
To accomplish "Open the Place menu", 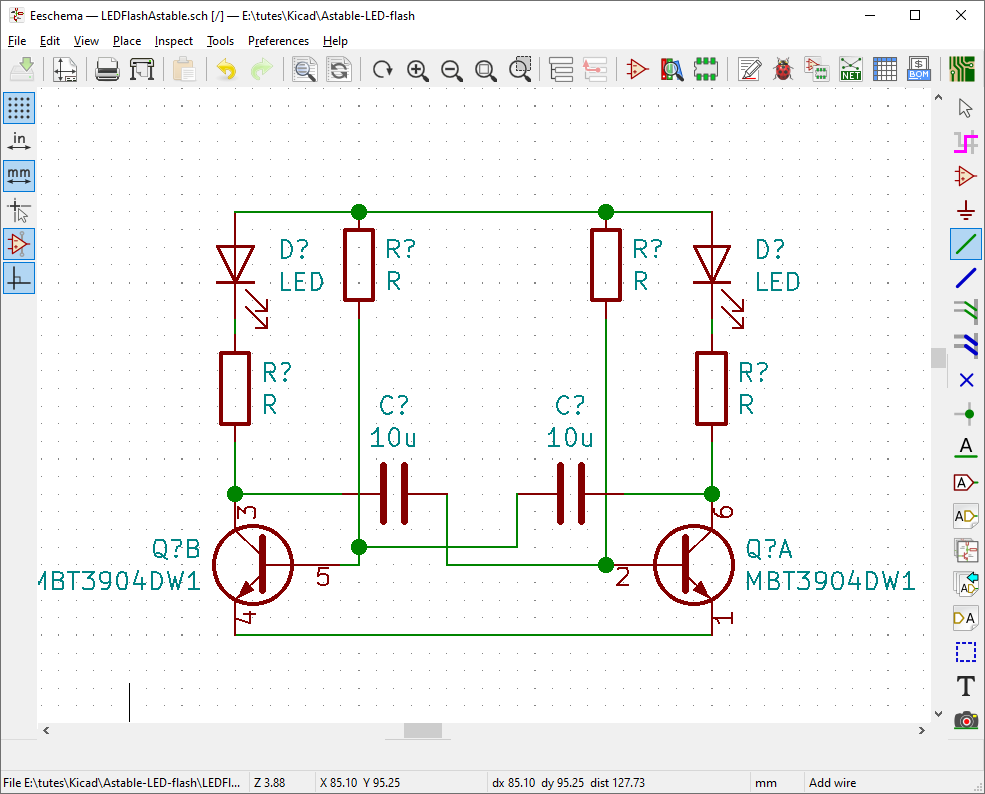I will point(126,41).
